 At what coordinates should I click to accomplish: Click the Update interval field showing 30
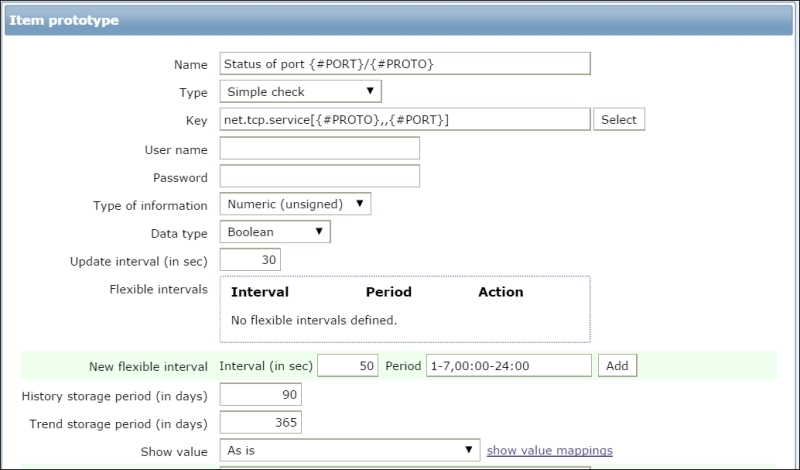pyautogui.click(x=250, y=260)
